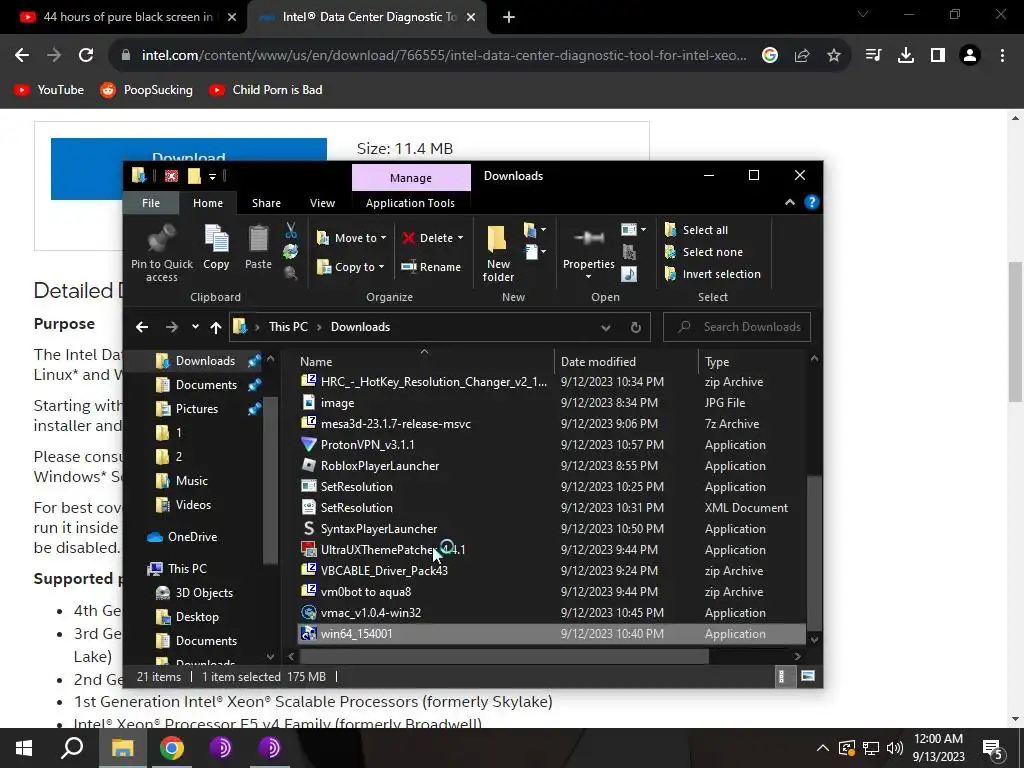Click the YouTube bookmark
The image size is (1024, 768).
point(50,90)
